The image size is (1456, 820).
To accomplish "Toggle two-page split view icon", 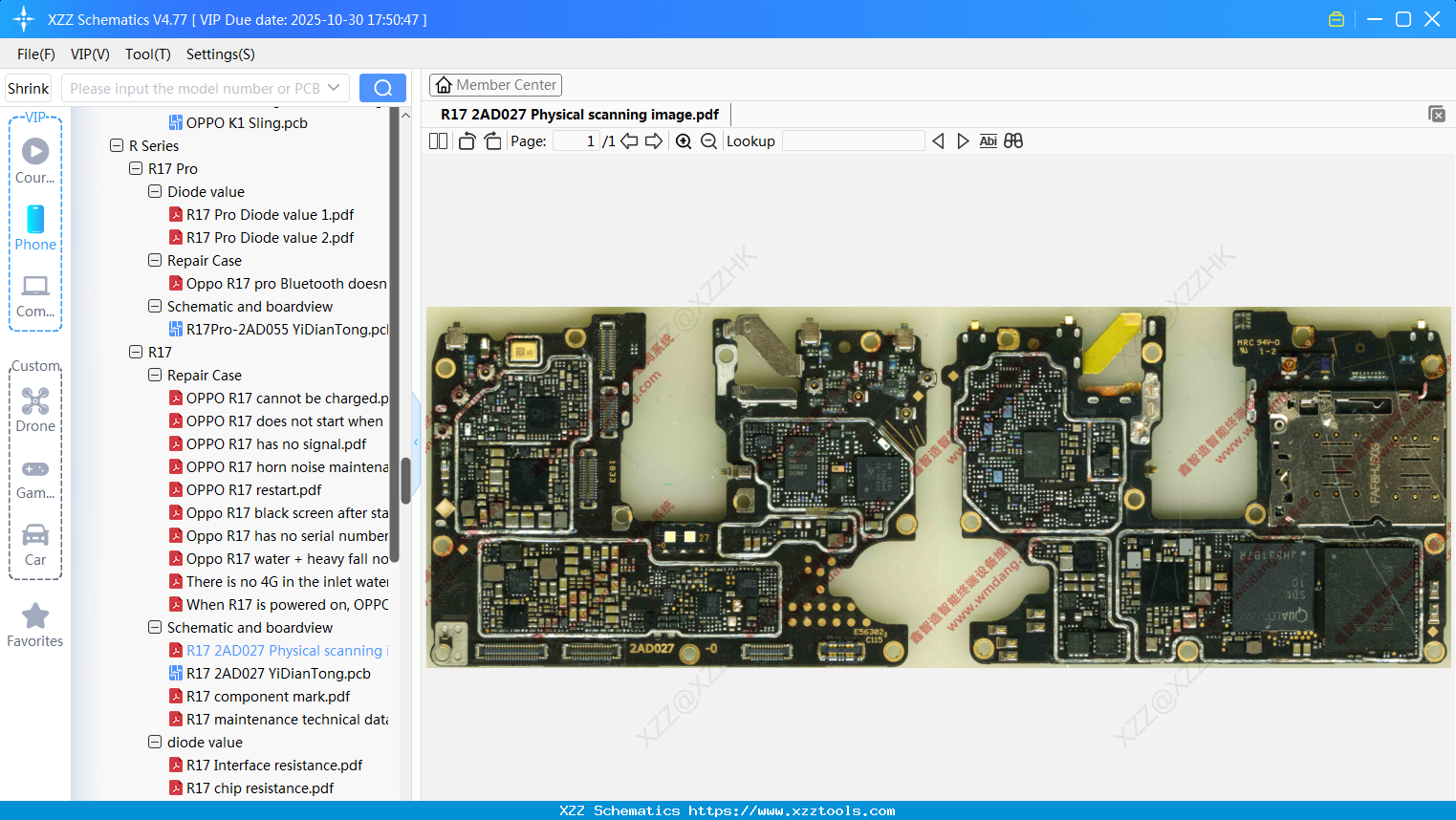I will [x=438, y=141].
